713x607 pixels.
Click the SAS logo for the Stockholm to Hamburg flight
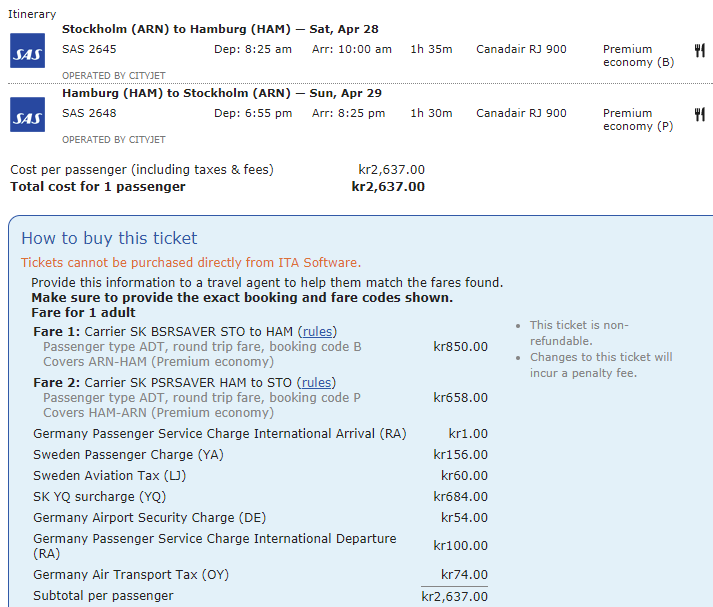27,51
